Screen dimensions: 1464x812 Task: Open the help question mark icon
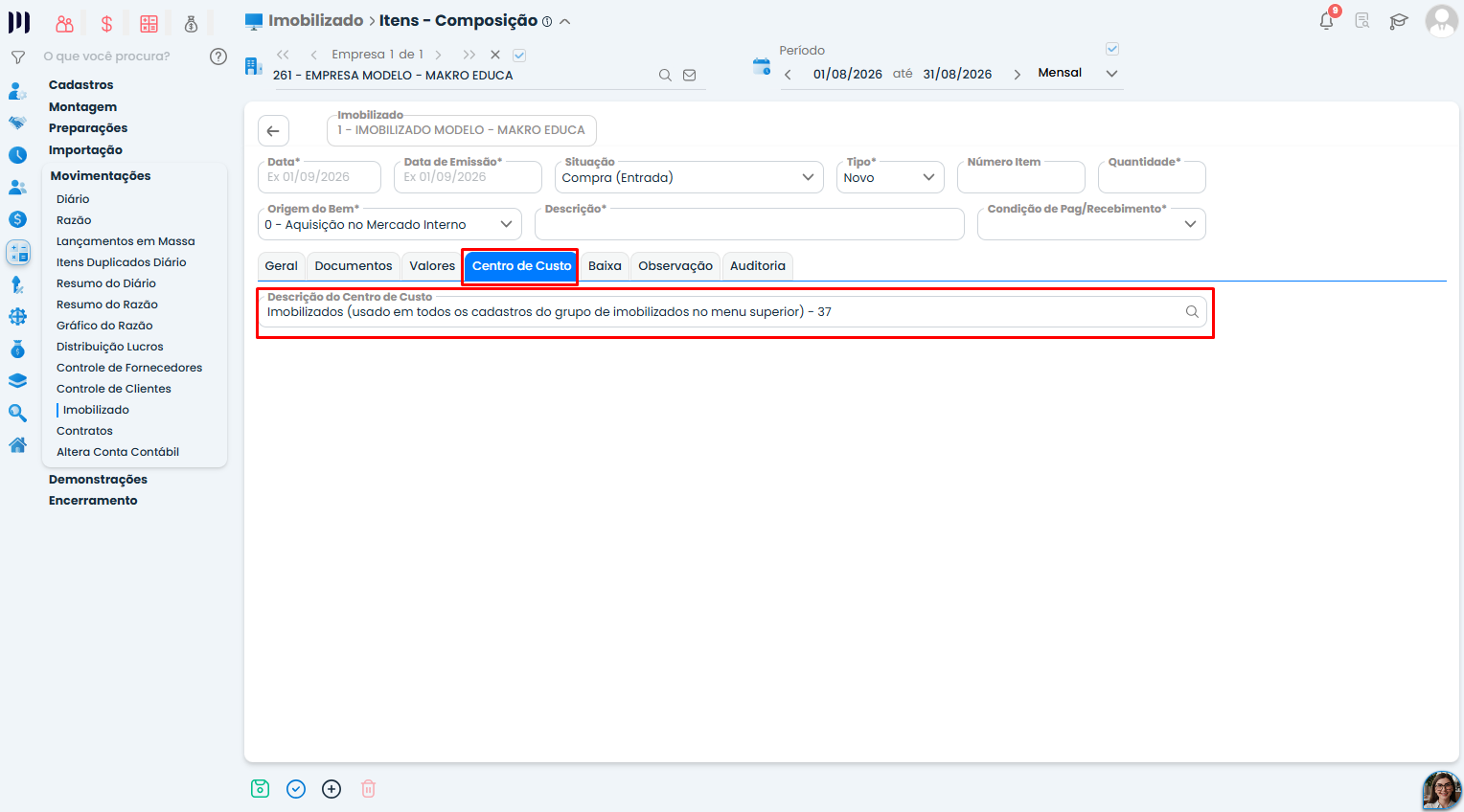218,56
